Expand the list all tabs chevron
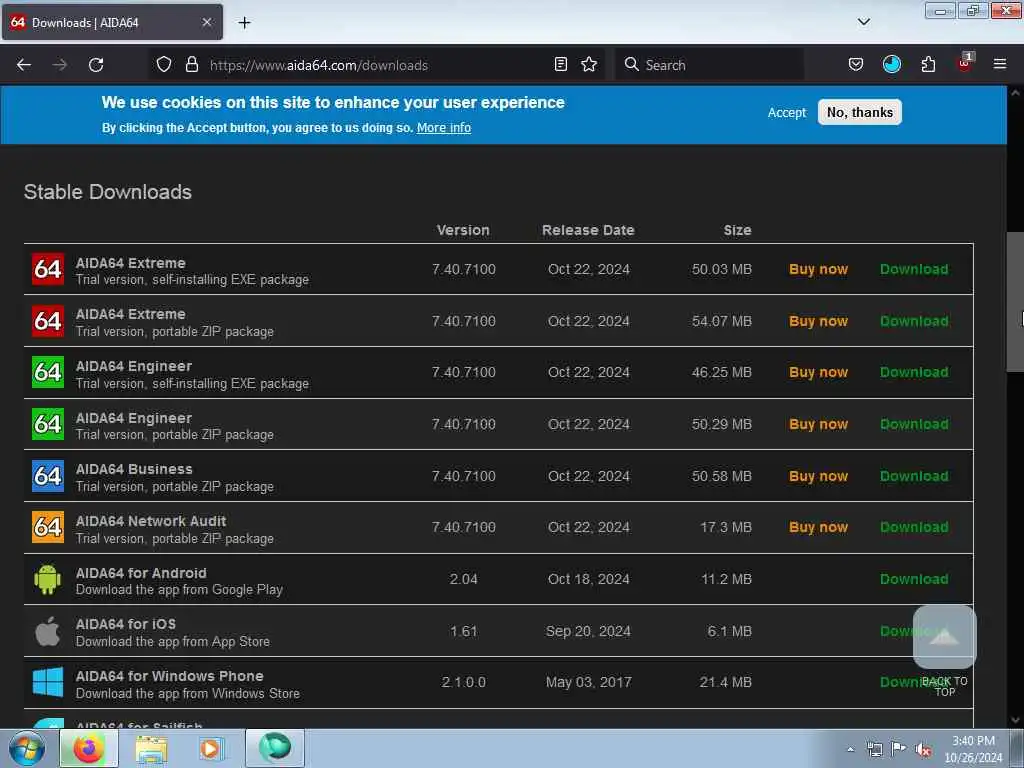The width and height of the screenshot is (1024, 768). (863, 22)
